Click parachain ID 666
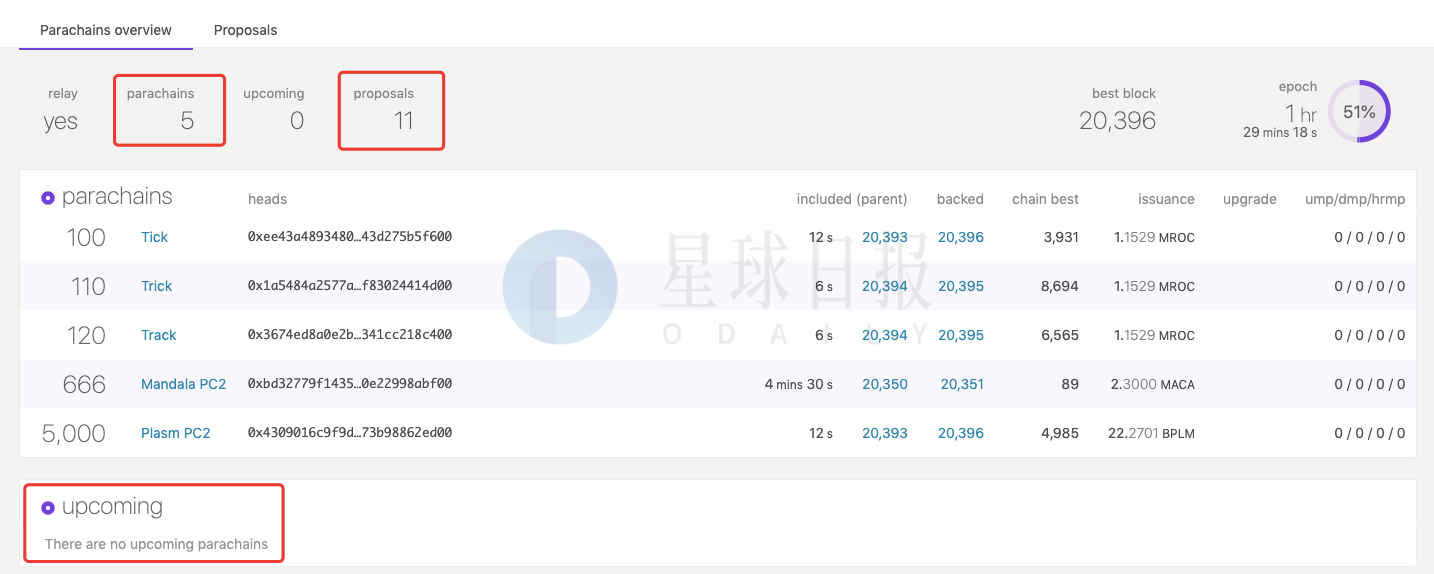 click(x=84, y=384)
